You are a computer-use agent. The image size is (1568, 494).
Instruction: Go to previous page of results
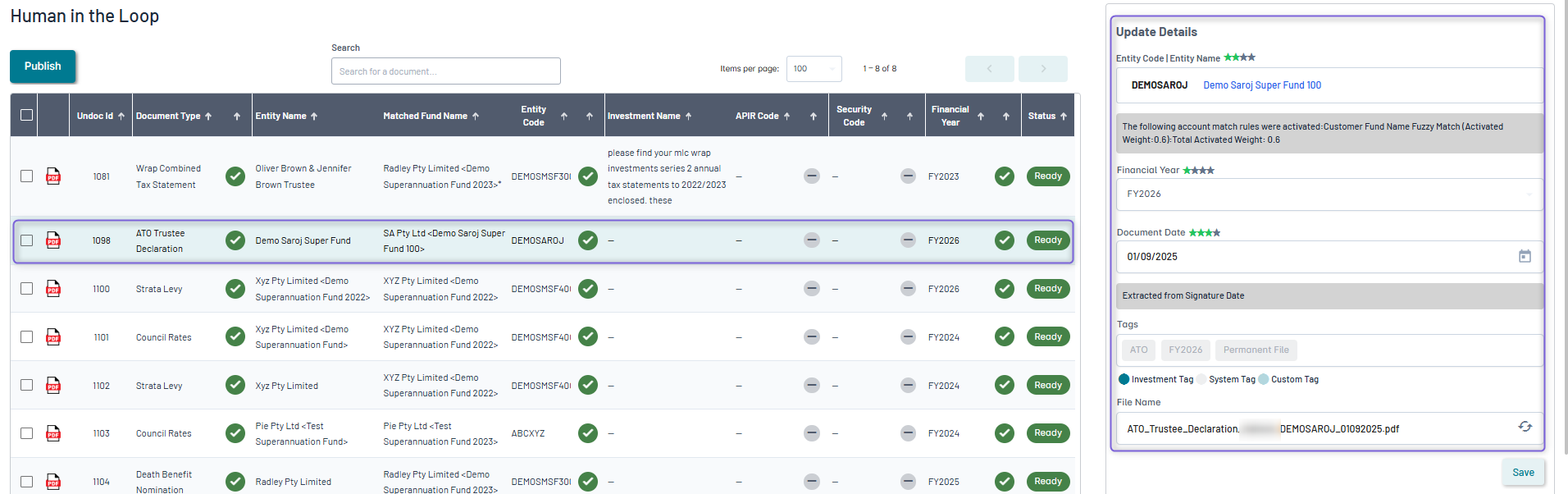[990, 69]
